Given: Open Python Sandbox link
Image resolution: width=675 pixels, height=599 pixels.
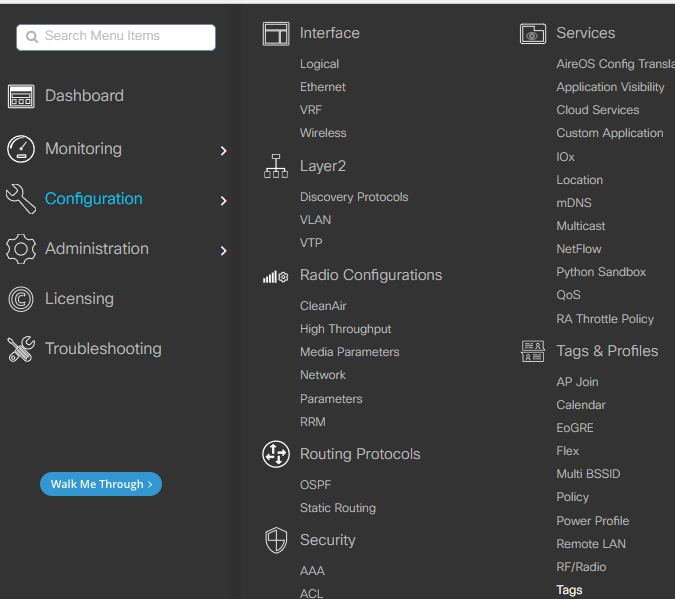Looking at the screenshot, I should click(x=601, y=272).
